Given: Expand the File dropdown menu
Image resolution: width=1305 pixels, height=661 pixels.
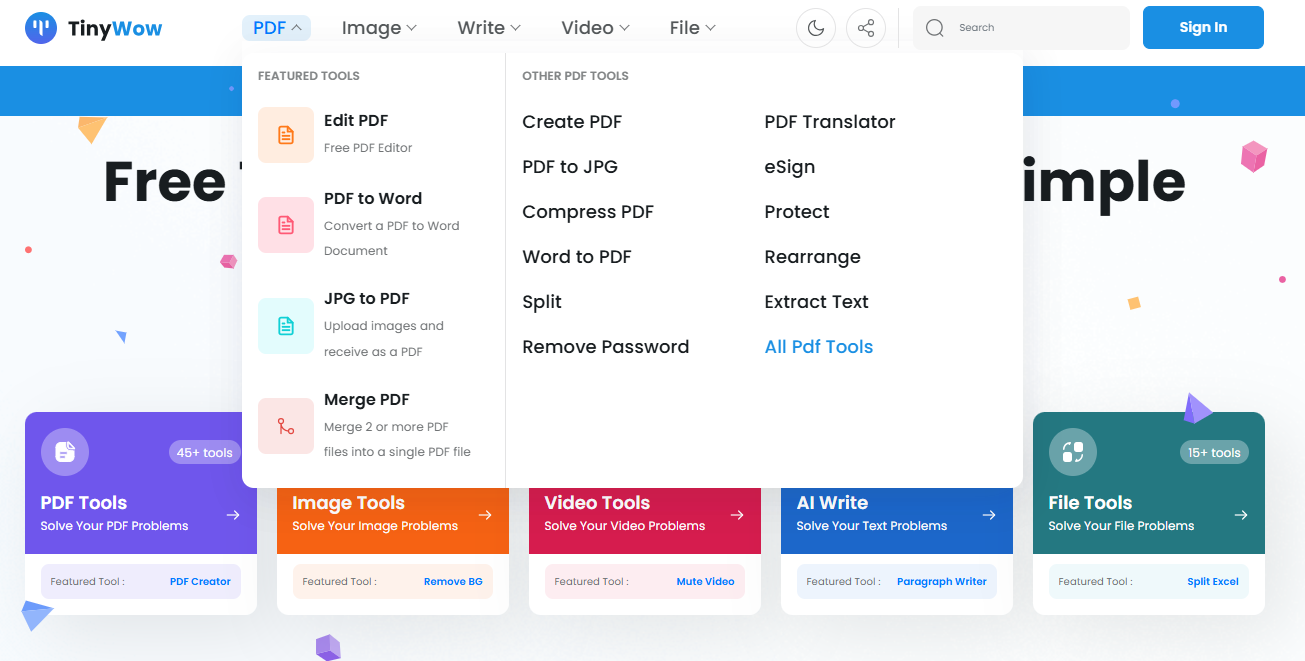Looking at the screenshot, I should [x=693, y=28].
